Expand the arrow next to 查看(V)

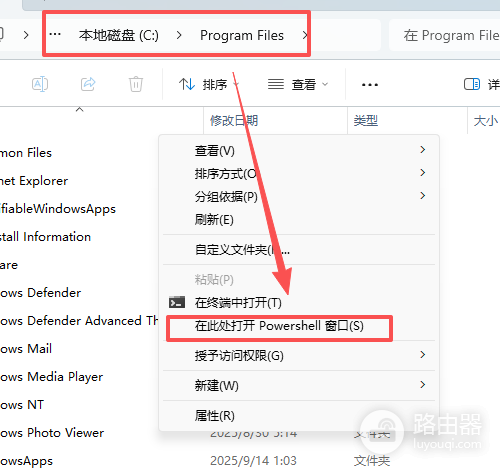423,150
